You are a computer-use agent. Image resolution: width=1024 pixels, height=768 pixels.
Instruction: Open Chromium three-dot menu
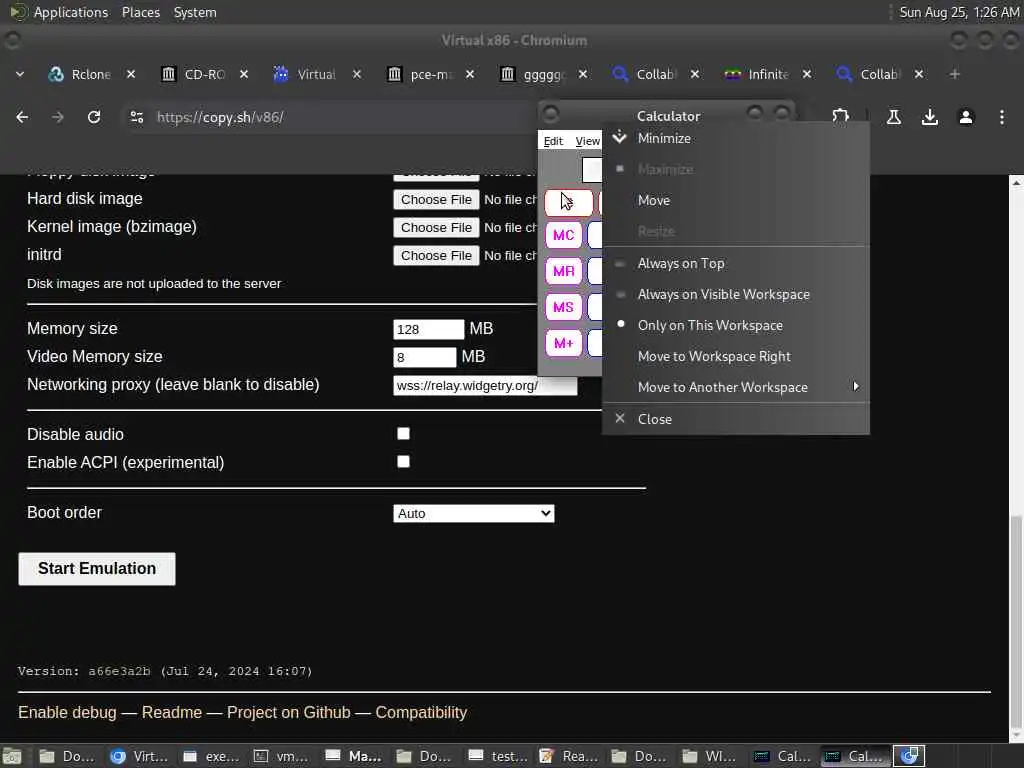point(1001,117)
